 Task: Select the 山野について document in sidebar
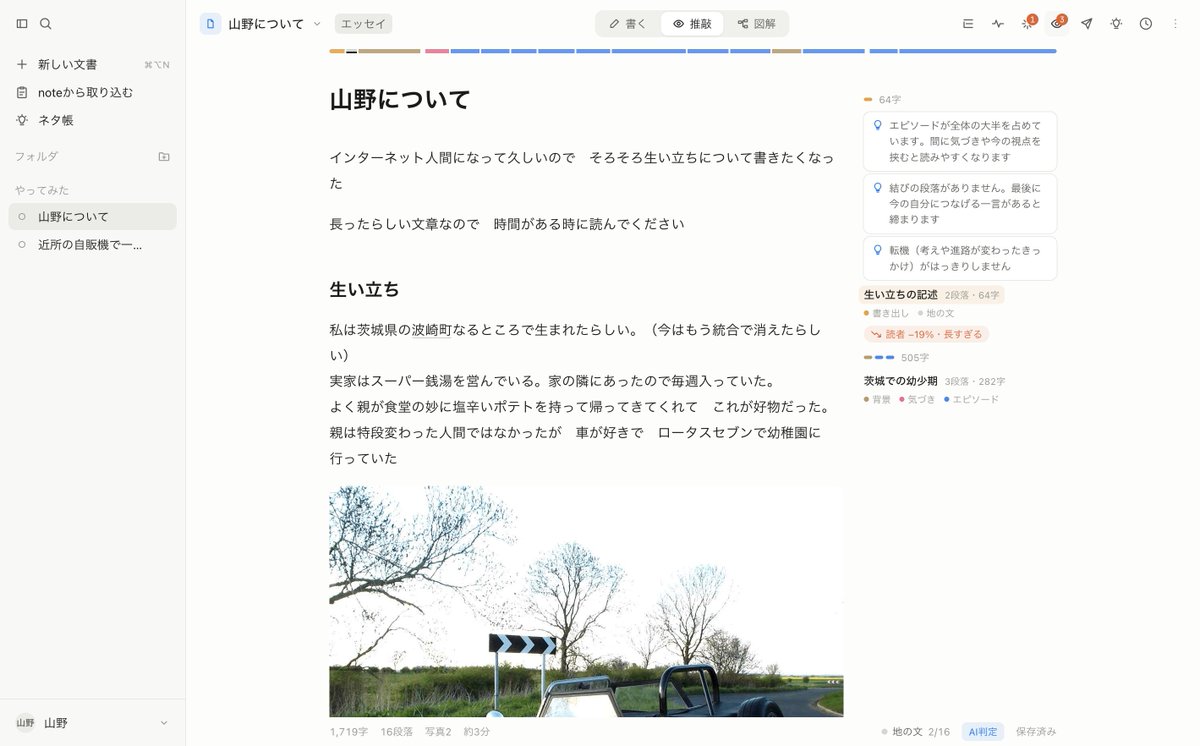coord(92,216)
